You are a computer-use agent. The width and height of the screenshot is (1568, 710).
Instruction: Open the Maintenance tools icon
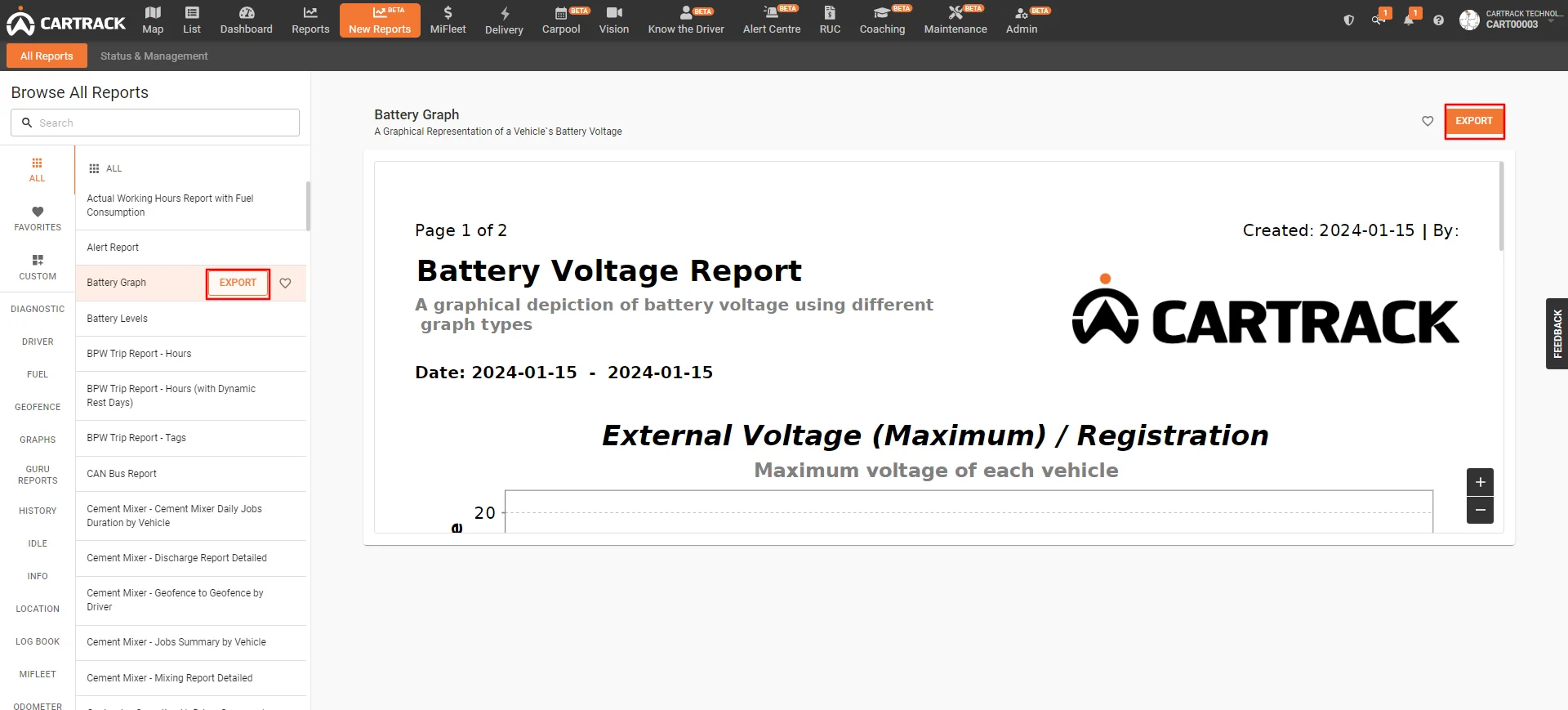[955, 12]
